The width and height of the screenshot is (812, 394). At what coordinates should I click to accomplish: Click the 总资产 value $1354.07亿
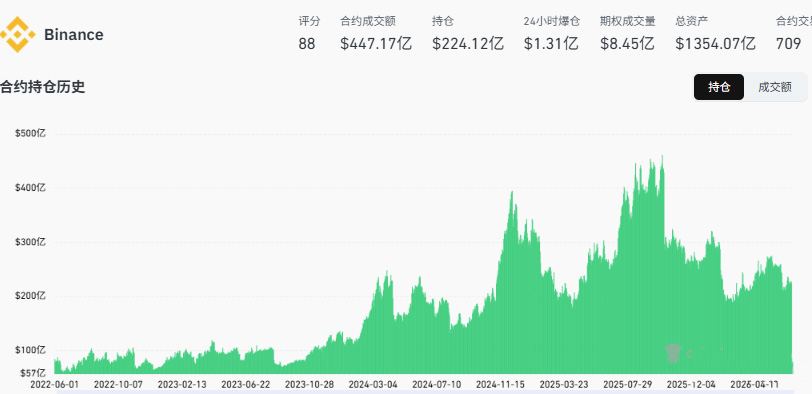point(715,43)
